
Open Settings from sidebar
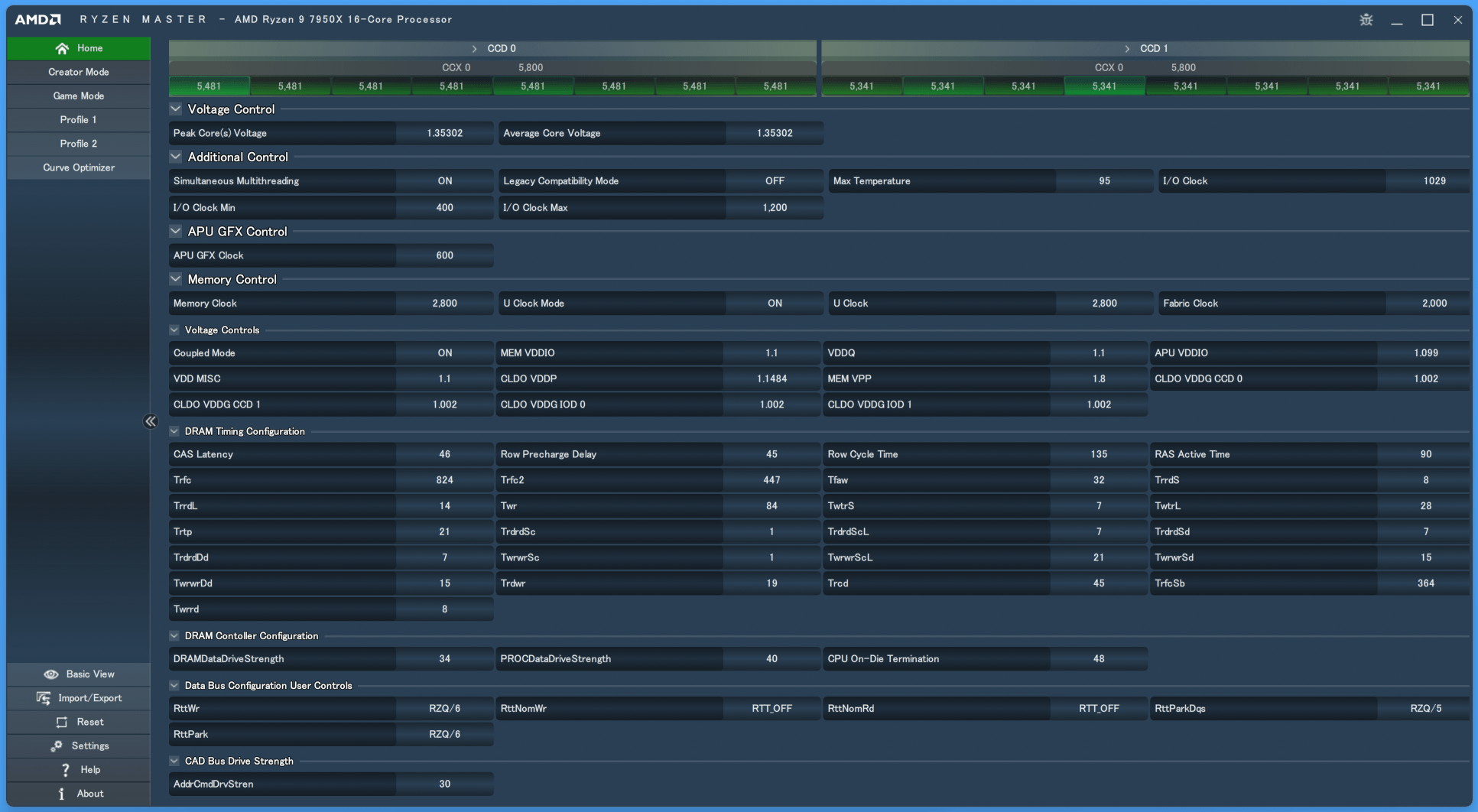(79, 745)
